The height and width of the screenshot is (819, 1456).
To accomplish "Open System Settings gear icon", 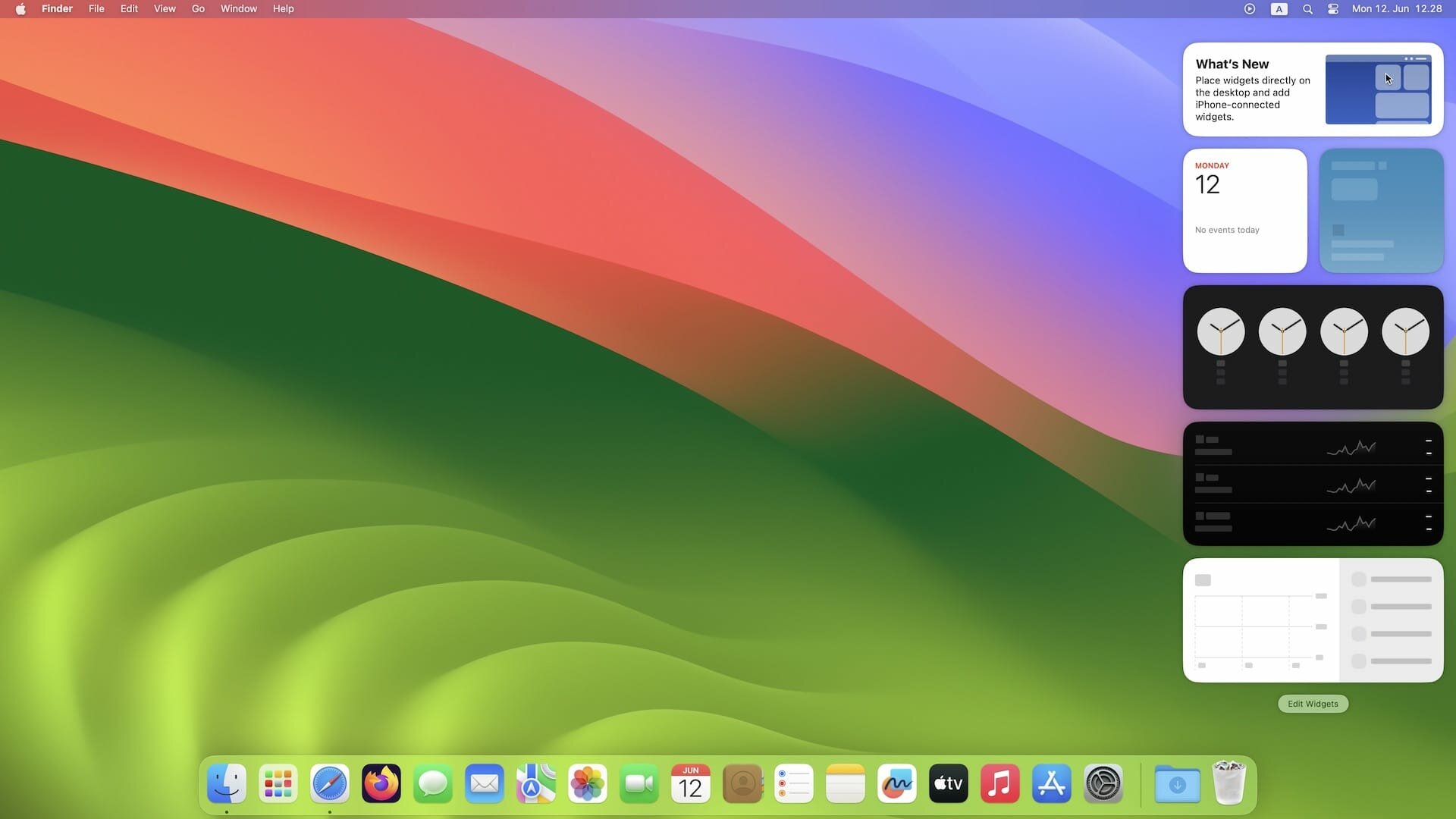I will tap(1103, 783).
